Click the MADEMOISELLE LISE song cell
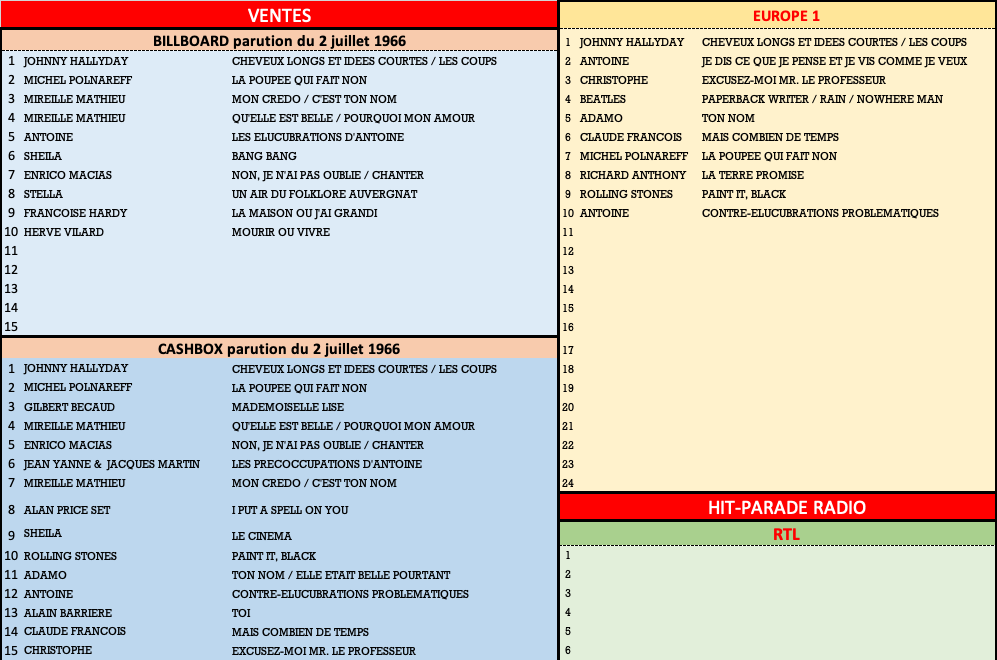 287,408
